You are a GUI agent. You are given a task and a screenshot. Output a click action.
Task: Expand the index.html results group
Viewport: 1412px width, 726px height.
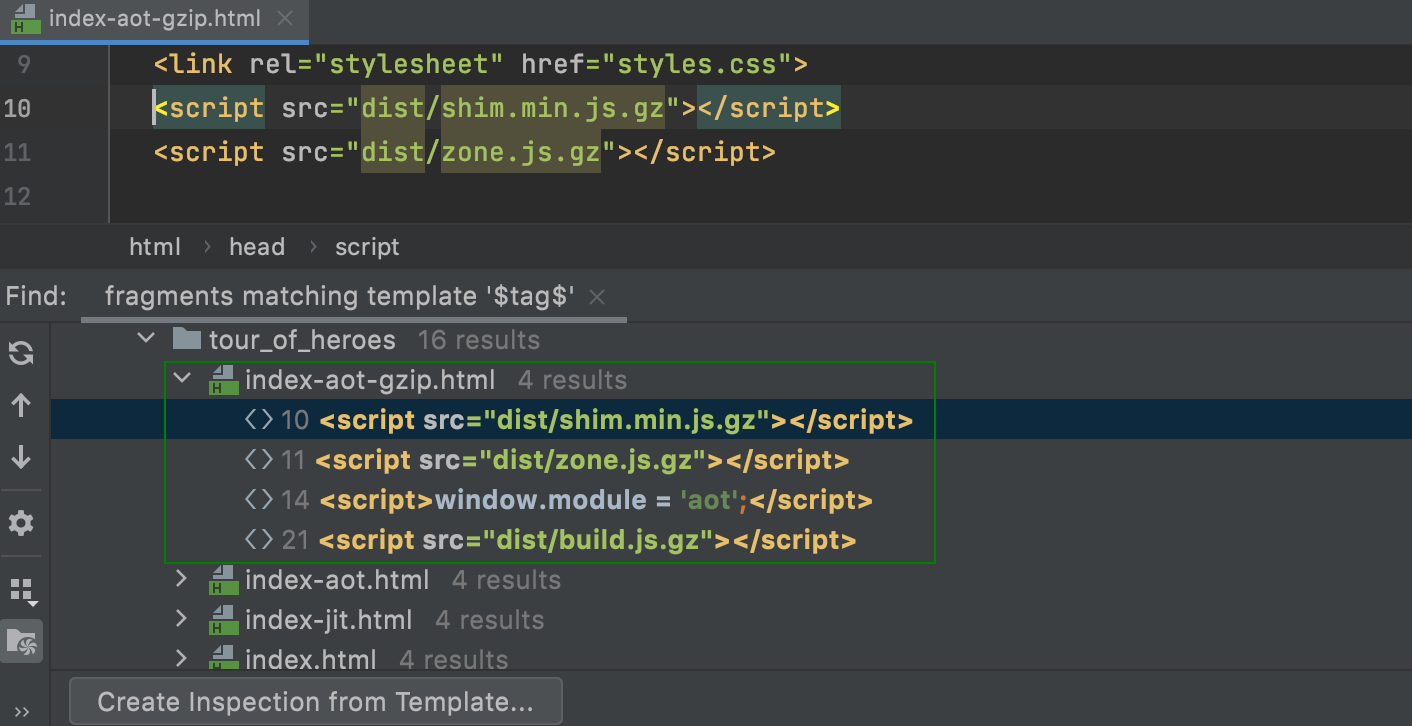coord(181,658)
